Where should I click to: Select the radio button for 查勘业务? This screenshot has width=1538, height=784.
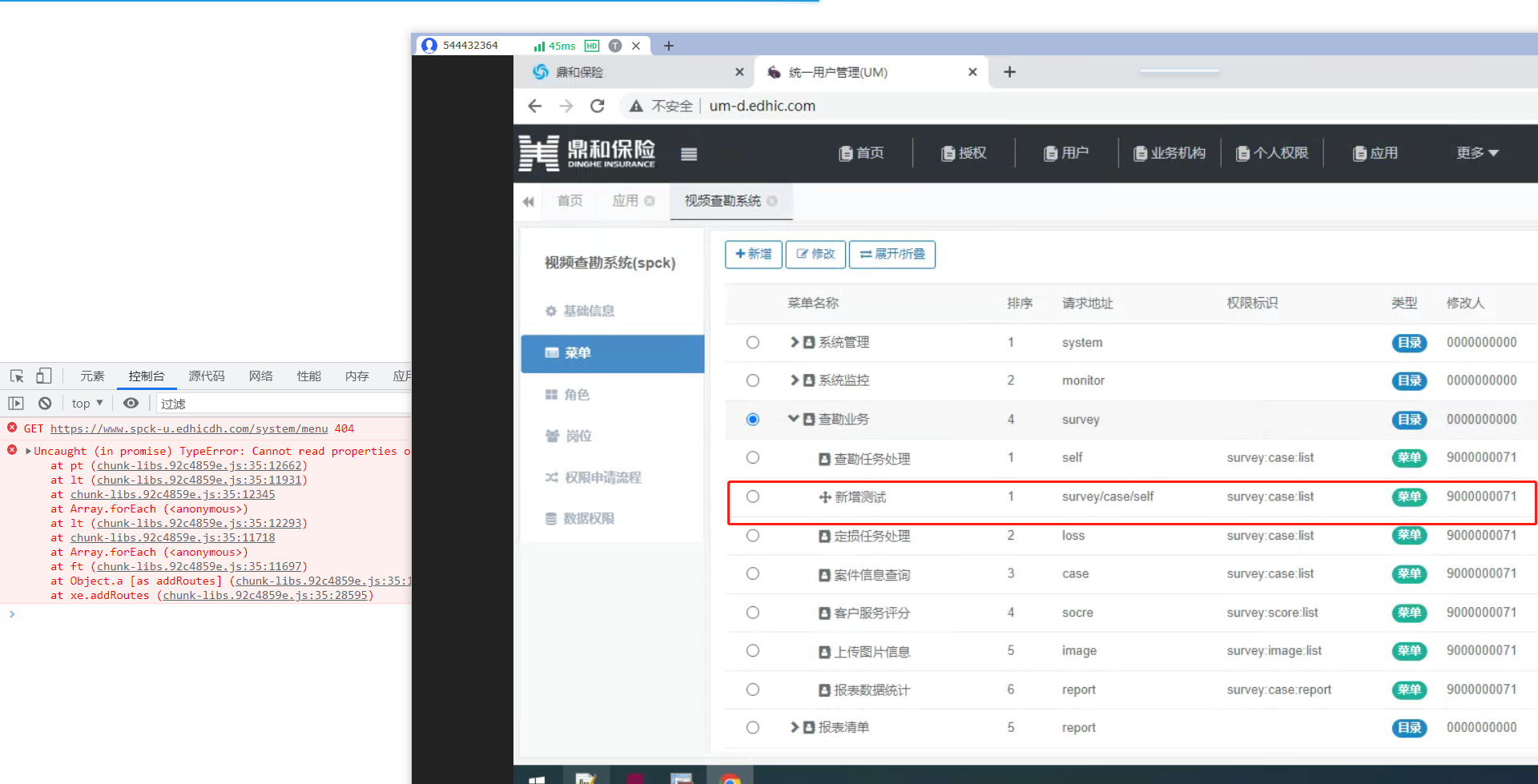coord(753,420)
